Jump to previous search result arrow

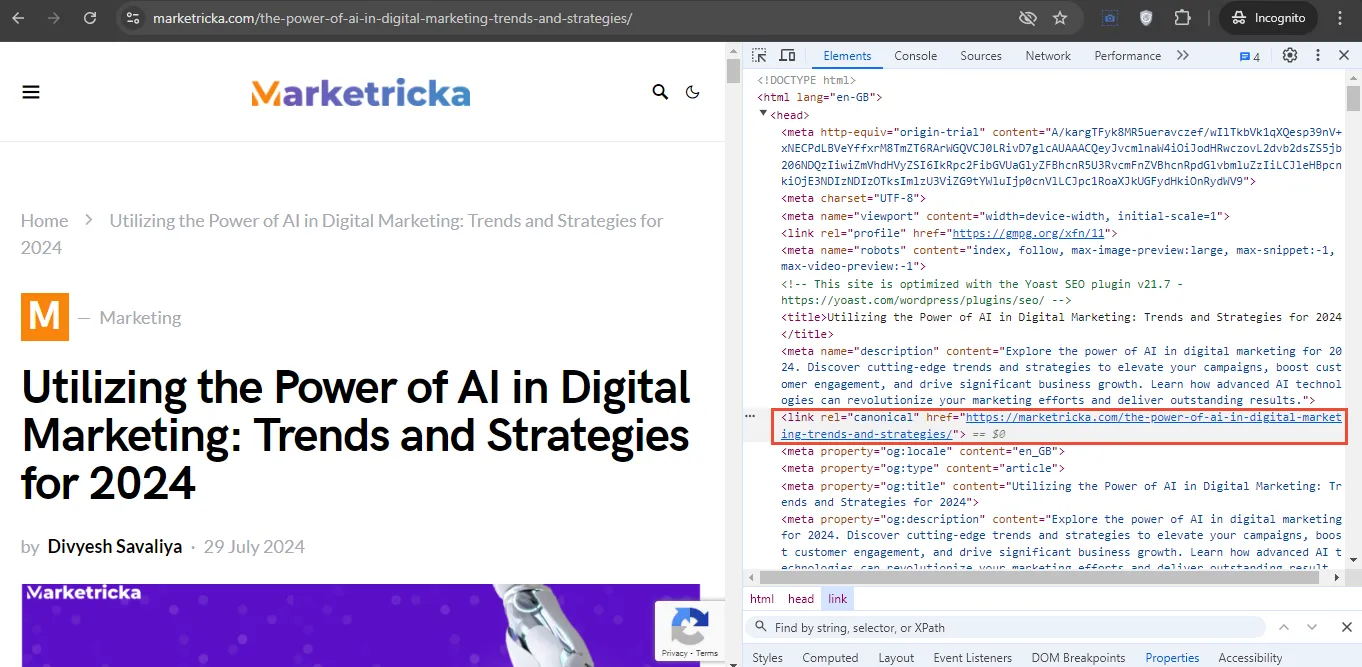pyautogui.click(x=1285, y=627)
